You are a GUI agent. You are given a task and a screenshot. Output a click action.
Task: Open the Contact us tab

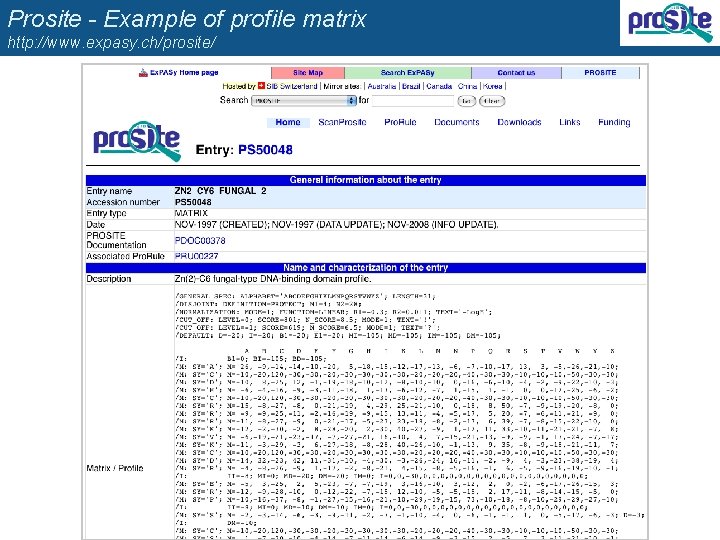point(516,73)
